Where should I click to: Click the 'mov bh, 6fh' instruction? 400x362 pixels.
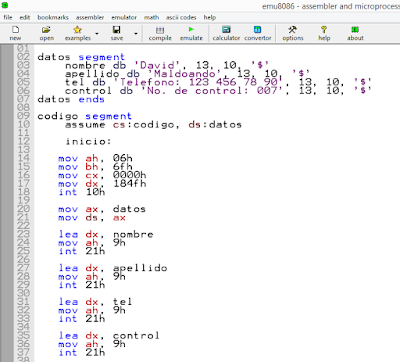[95, 167]
